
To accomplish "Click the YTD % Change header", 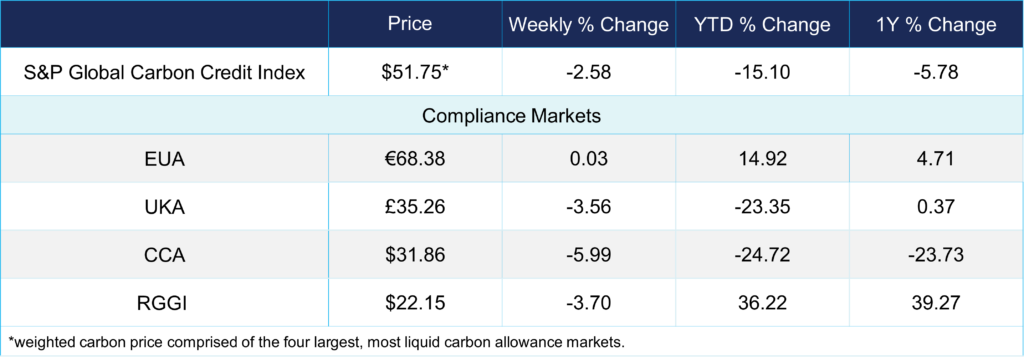I will [x=762, y=25].
